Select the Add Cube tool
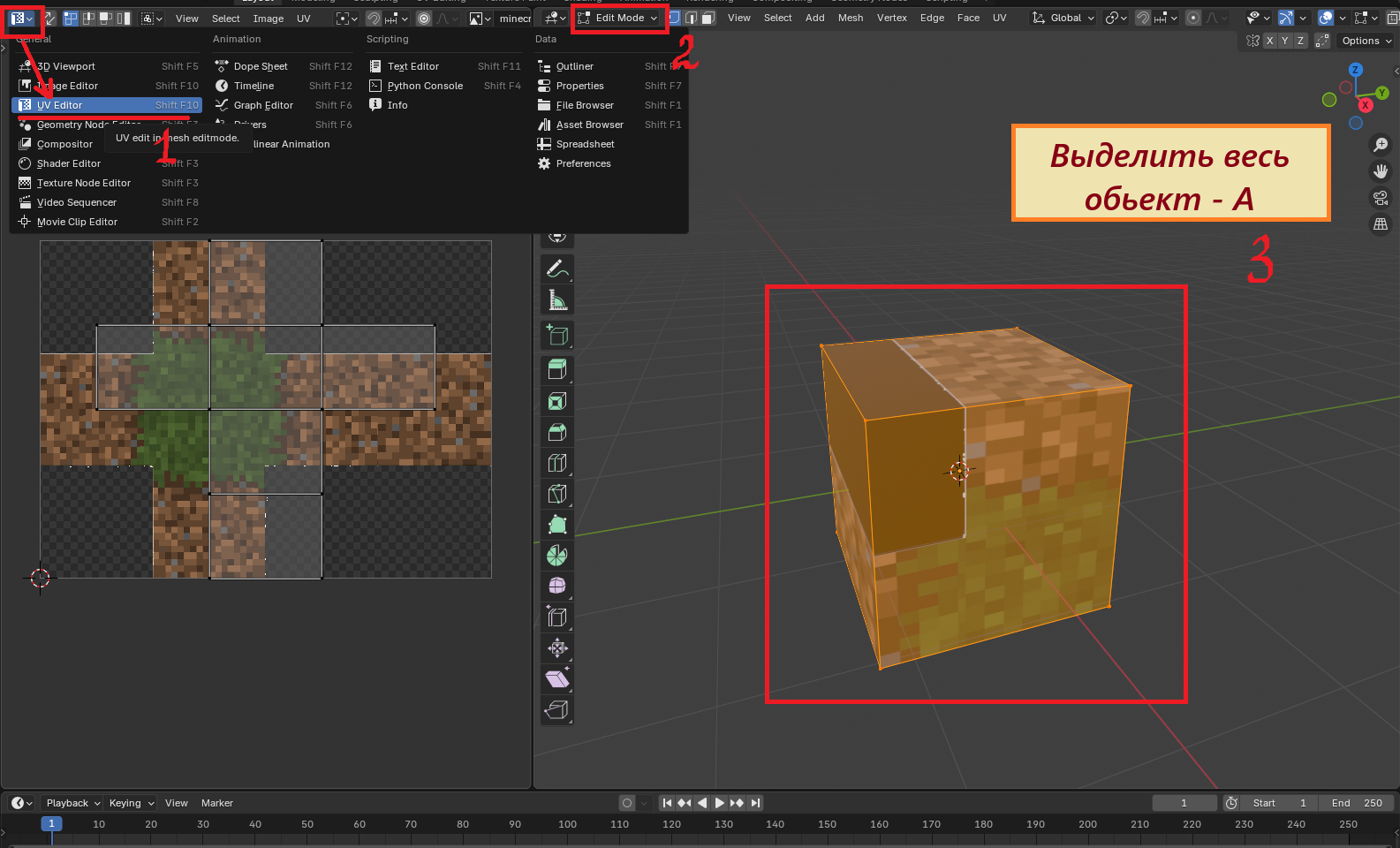 [x=556, y=335]
